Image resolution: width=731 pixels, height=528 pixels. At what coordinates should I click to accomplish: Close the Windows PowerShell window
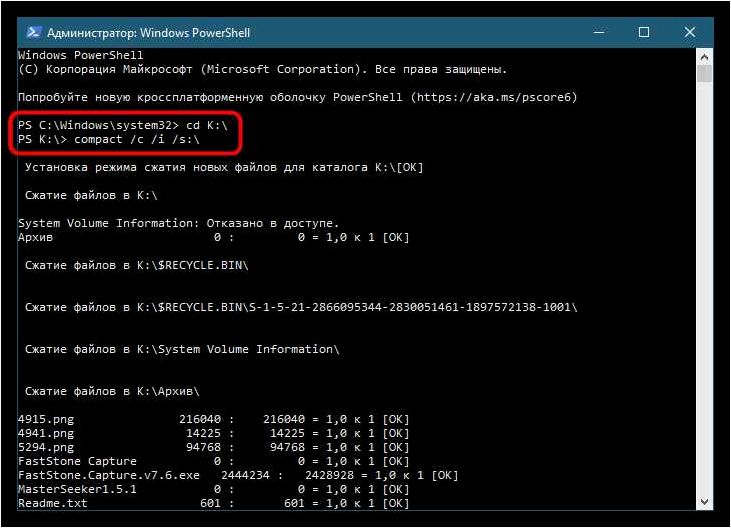tap(690, 33)
